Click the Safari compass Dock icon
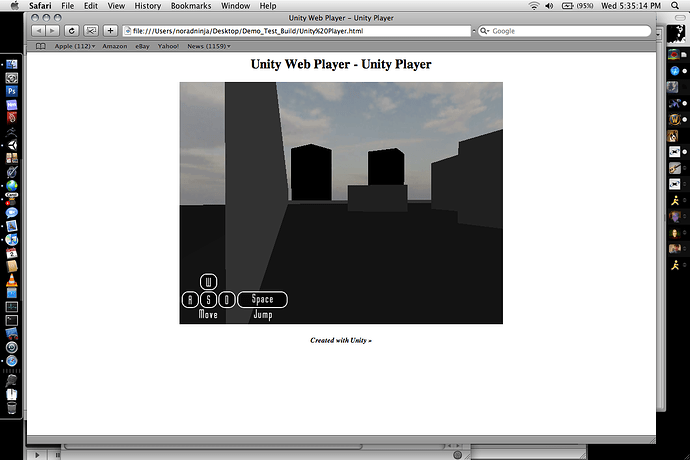The image size is (690, 460). click(11, 361)
